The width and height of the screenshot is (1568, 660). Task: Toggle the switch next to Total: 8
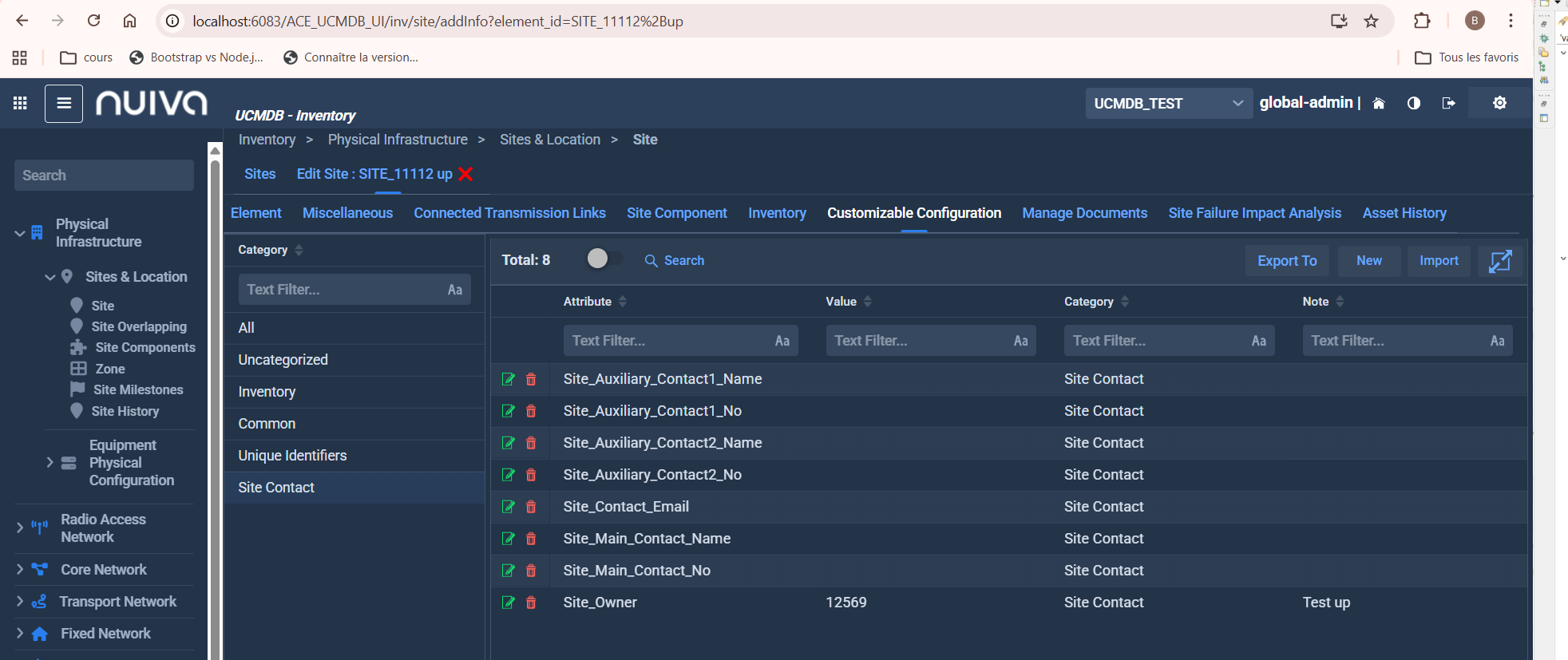(603, 259)
